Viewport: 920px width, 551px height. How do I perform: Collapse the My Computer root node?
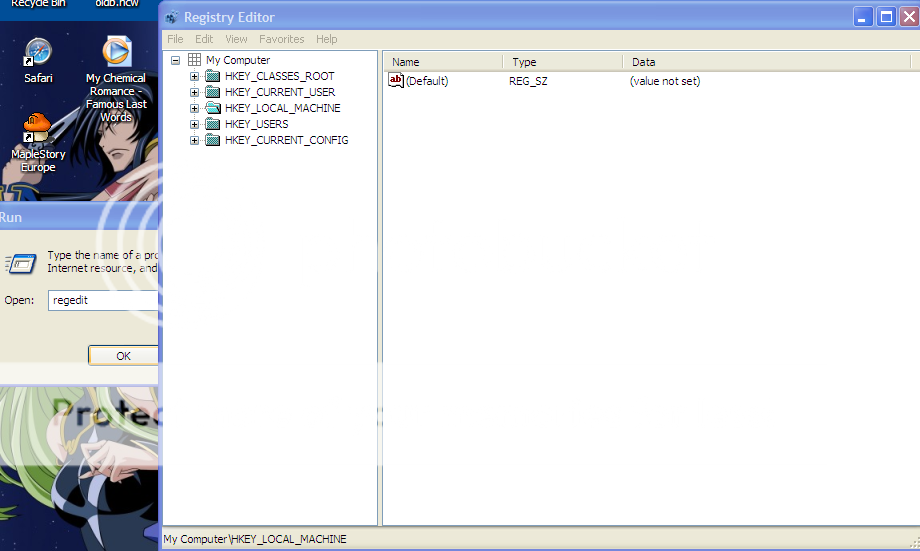click(x=176, y=60)
